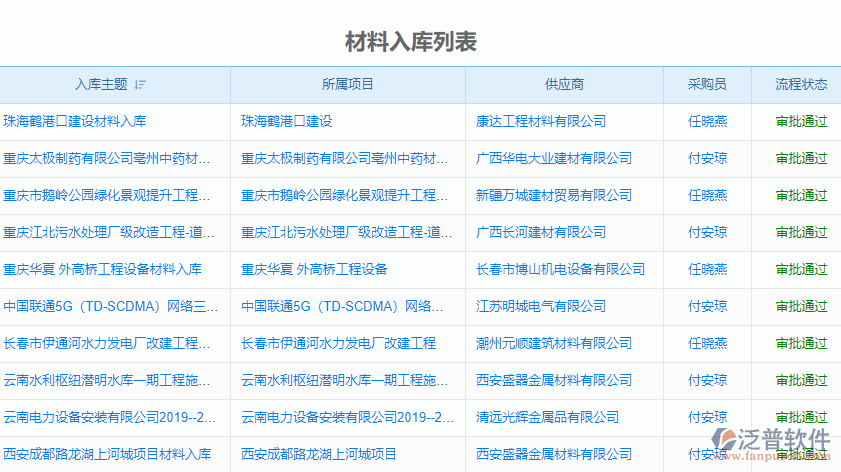
Task: Click 审批通过 status in 重庆市鹅岭公园 row
Action: coord(802,196)
